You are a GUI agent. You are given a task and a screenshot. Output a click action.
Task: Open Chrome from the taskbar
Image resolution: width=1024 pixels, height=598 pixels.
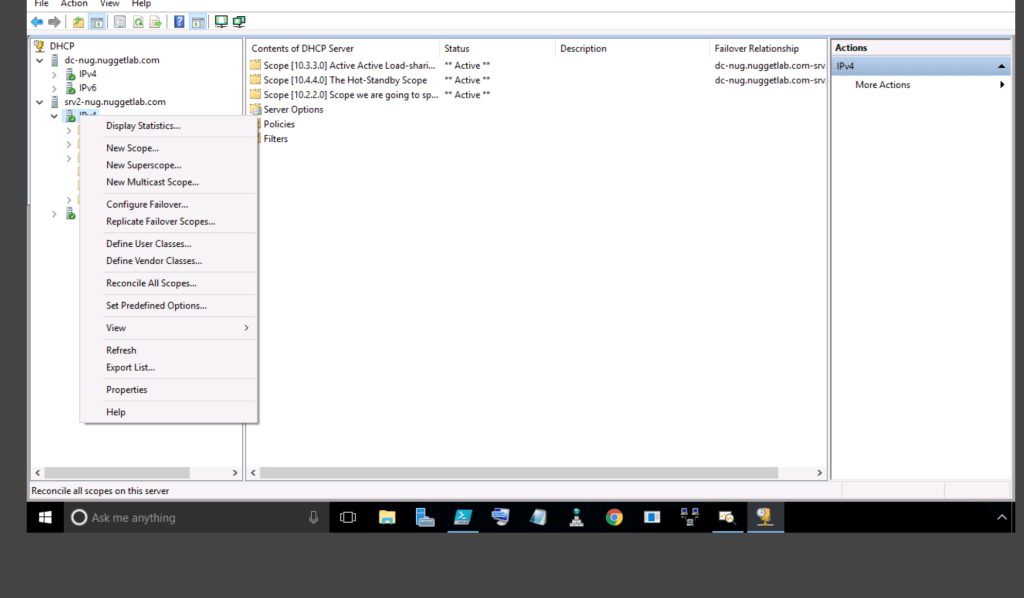point(614,517)
